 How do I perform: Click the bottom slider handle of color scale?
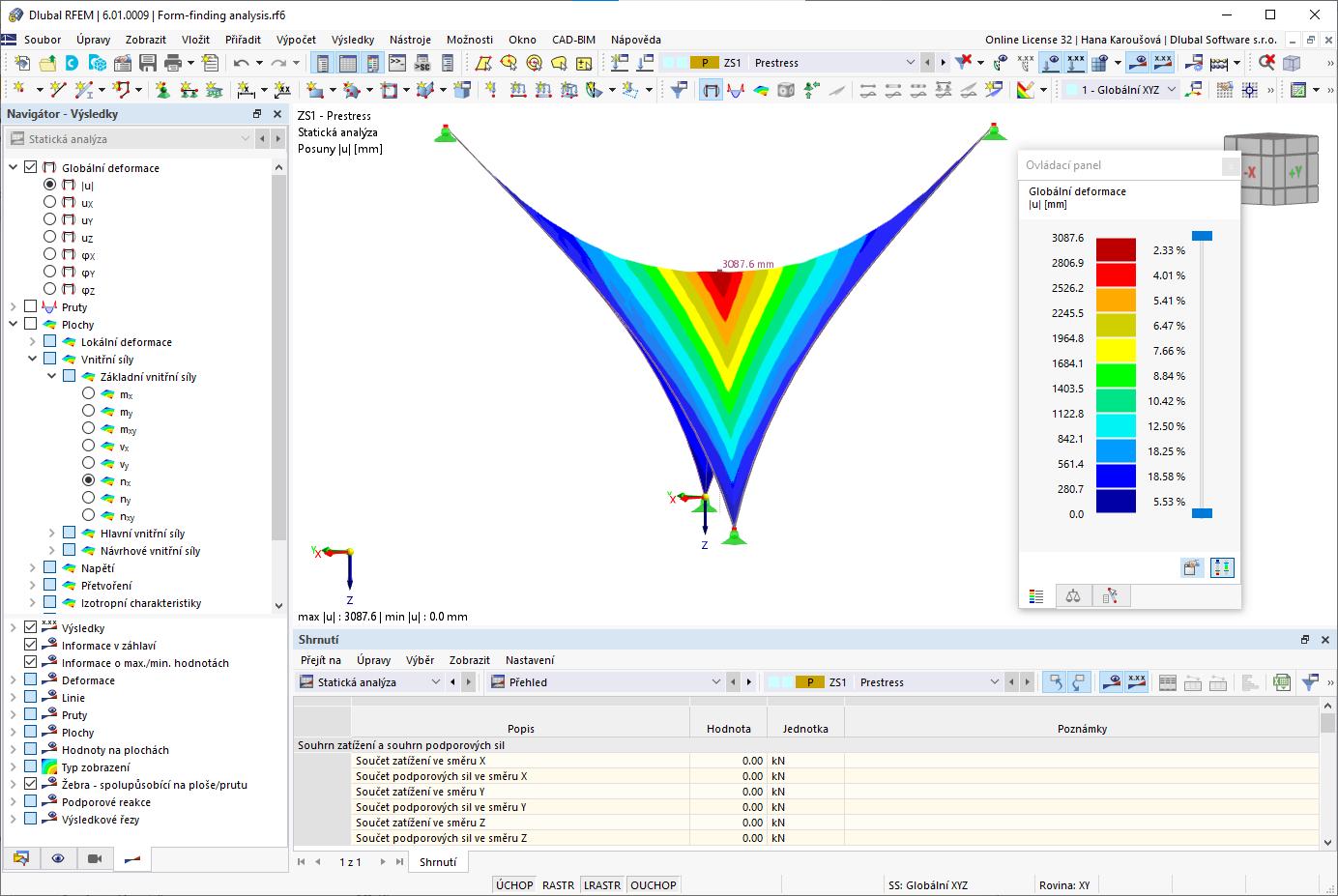click(1202, 513)
